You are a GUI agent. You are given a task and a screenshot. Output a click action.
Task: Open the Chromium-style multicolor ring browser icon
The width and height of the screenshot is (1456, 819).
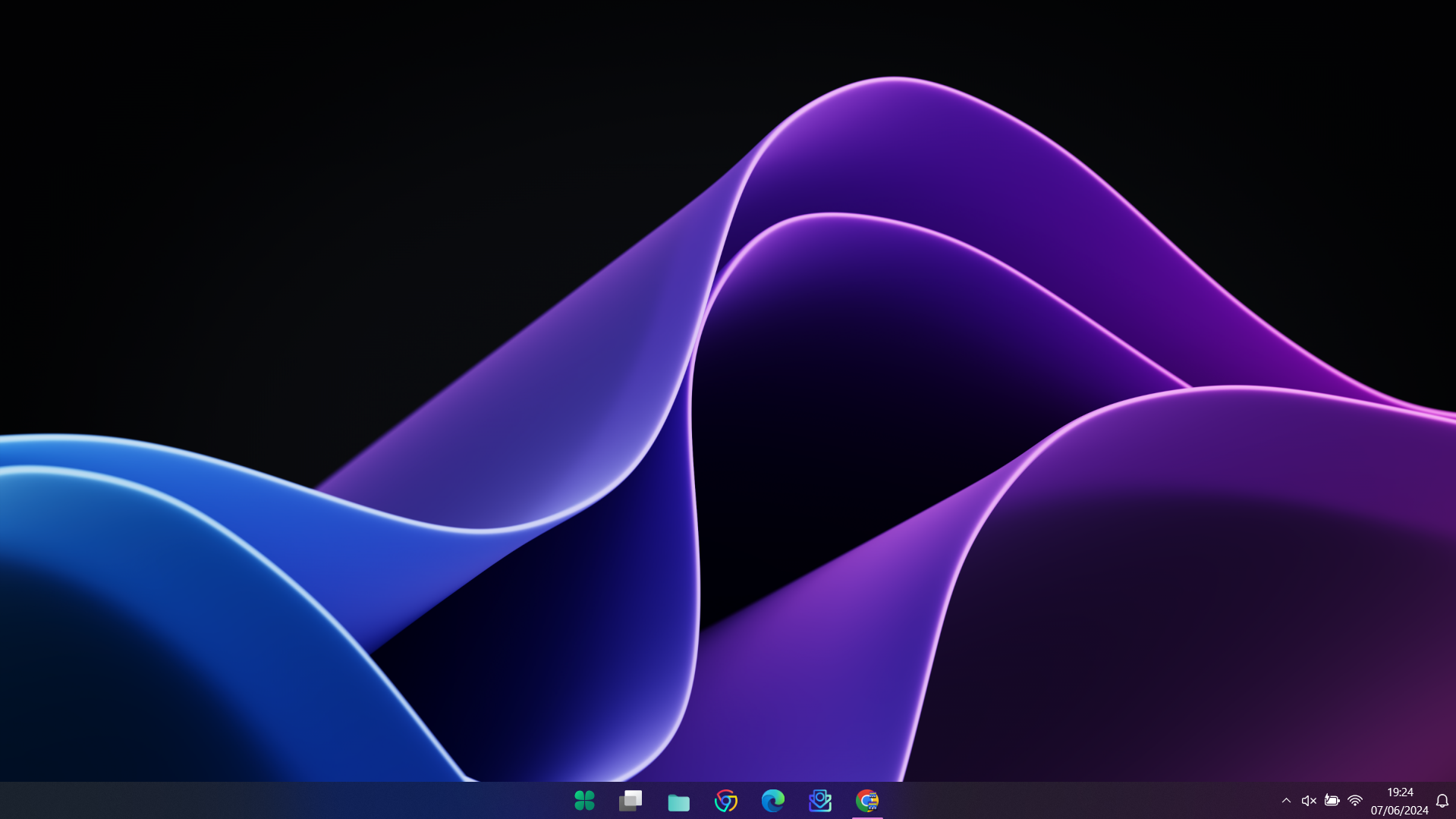point(726,800)
